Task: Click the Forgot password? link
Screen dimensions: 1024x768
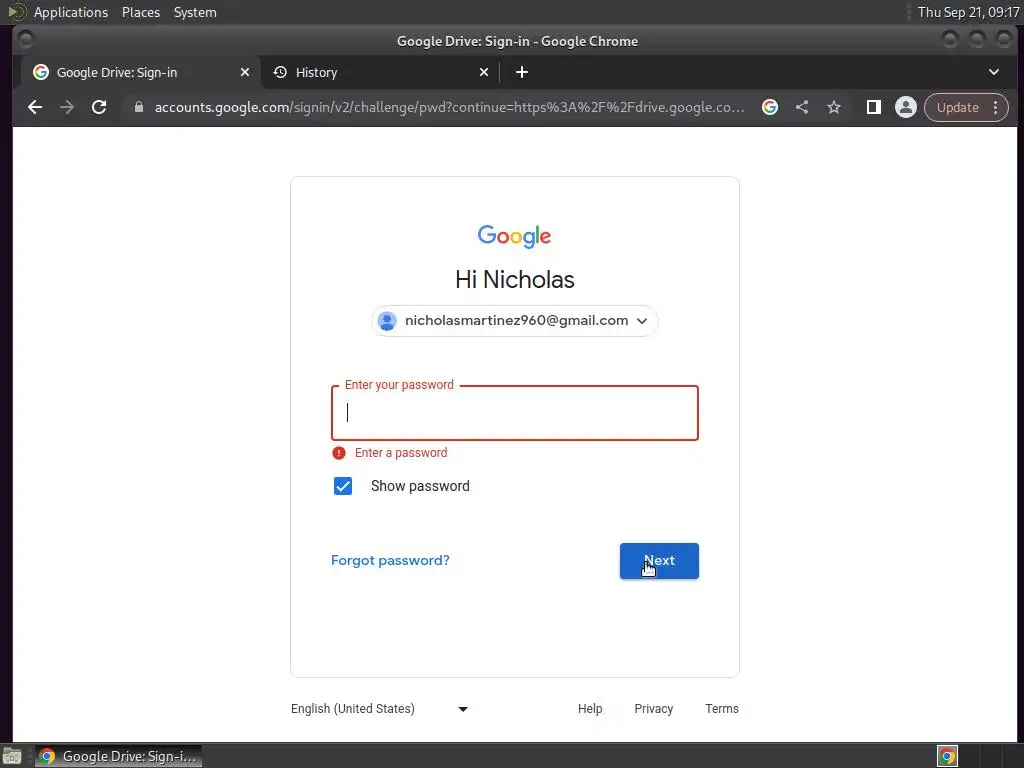Action: [390, 560]
